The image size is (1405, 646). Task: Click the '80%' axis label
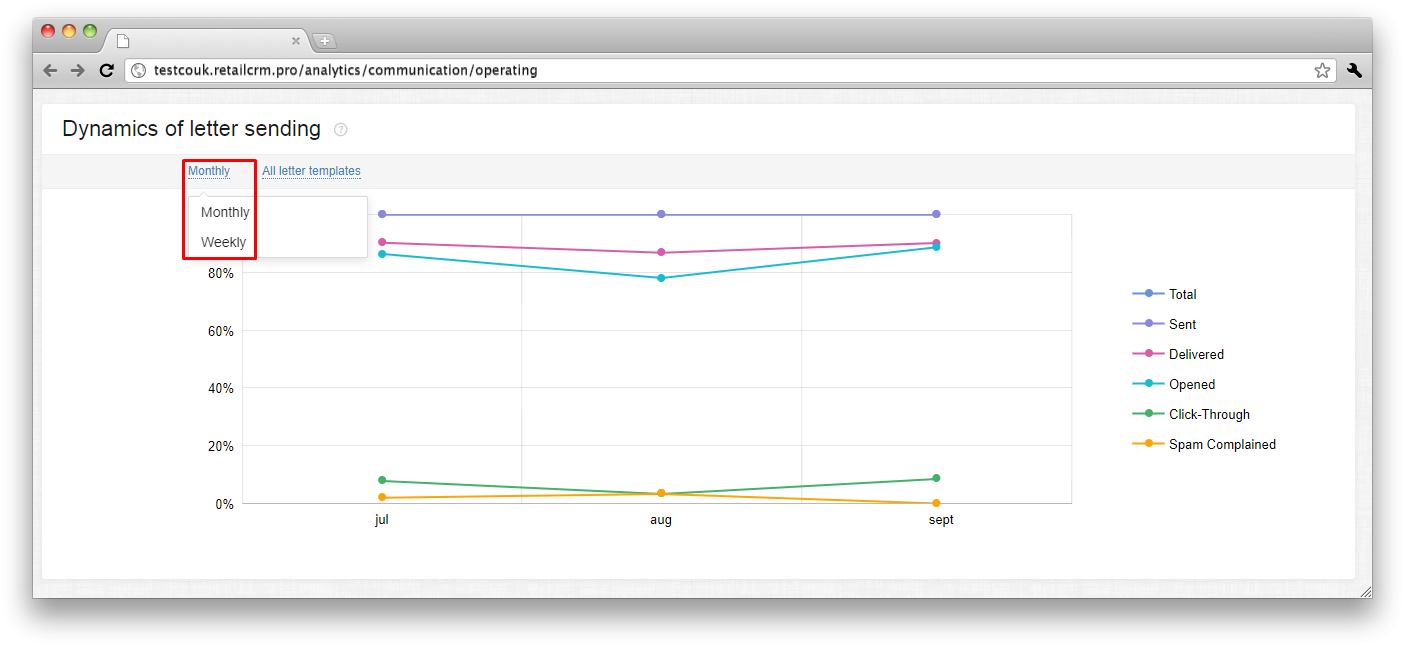(221, 273)
